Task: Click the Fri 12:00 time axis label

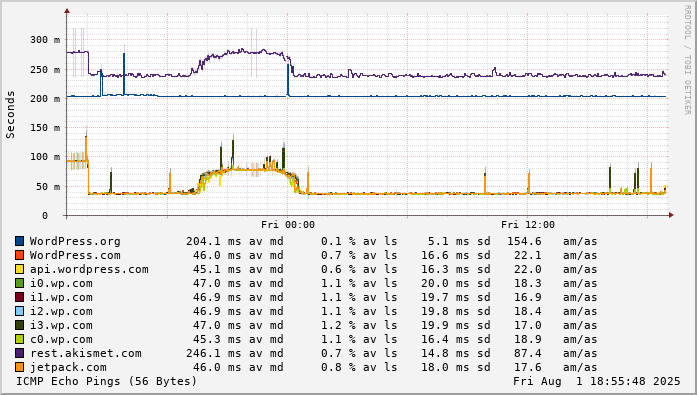Action: (528, 225)
